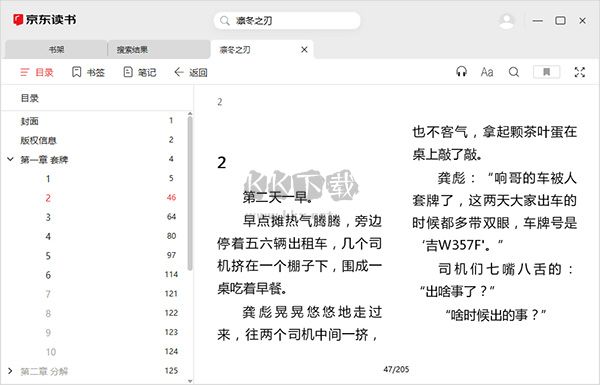Minimize the reader window
This screenshot has width=600, height=385.
click(538, 21)
